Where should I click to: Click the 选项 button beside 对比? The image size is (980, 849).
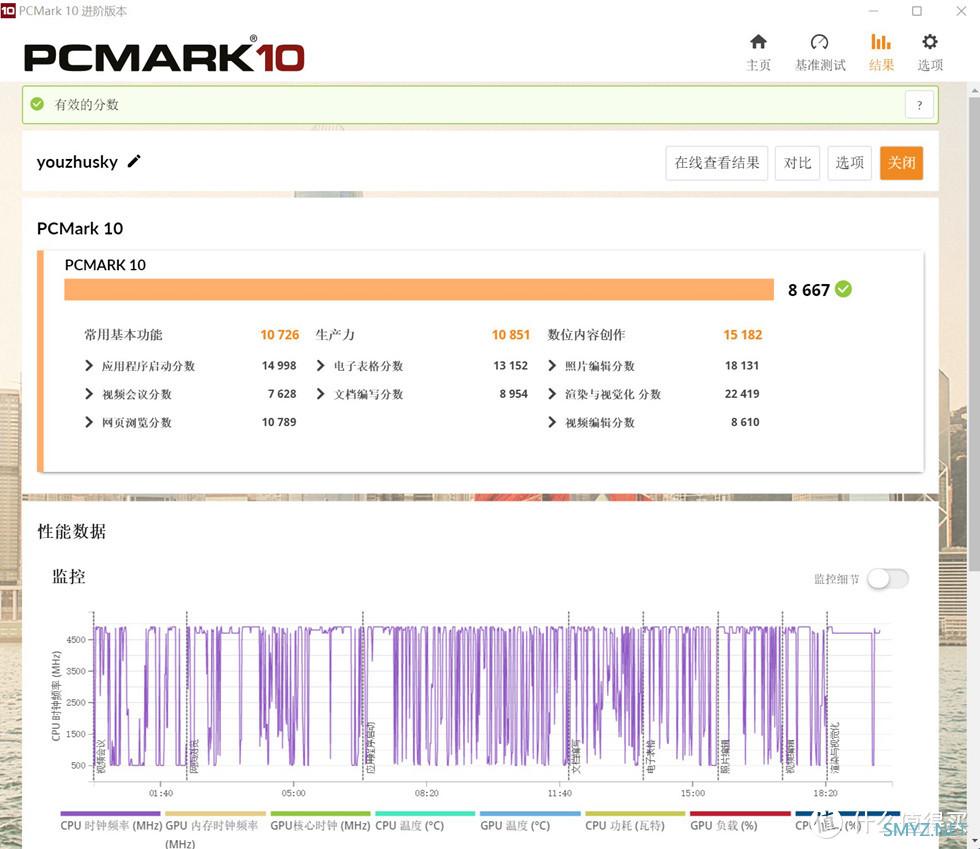(849, 163)
